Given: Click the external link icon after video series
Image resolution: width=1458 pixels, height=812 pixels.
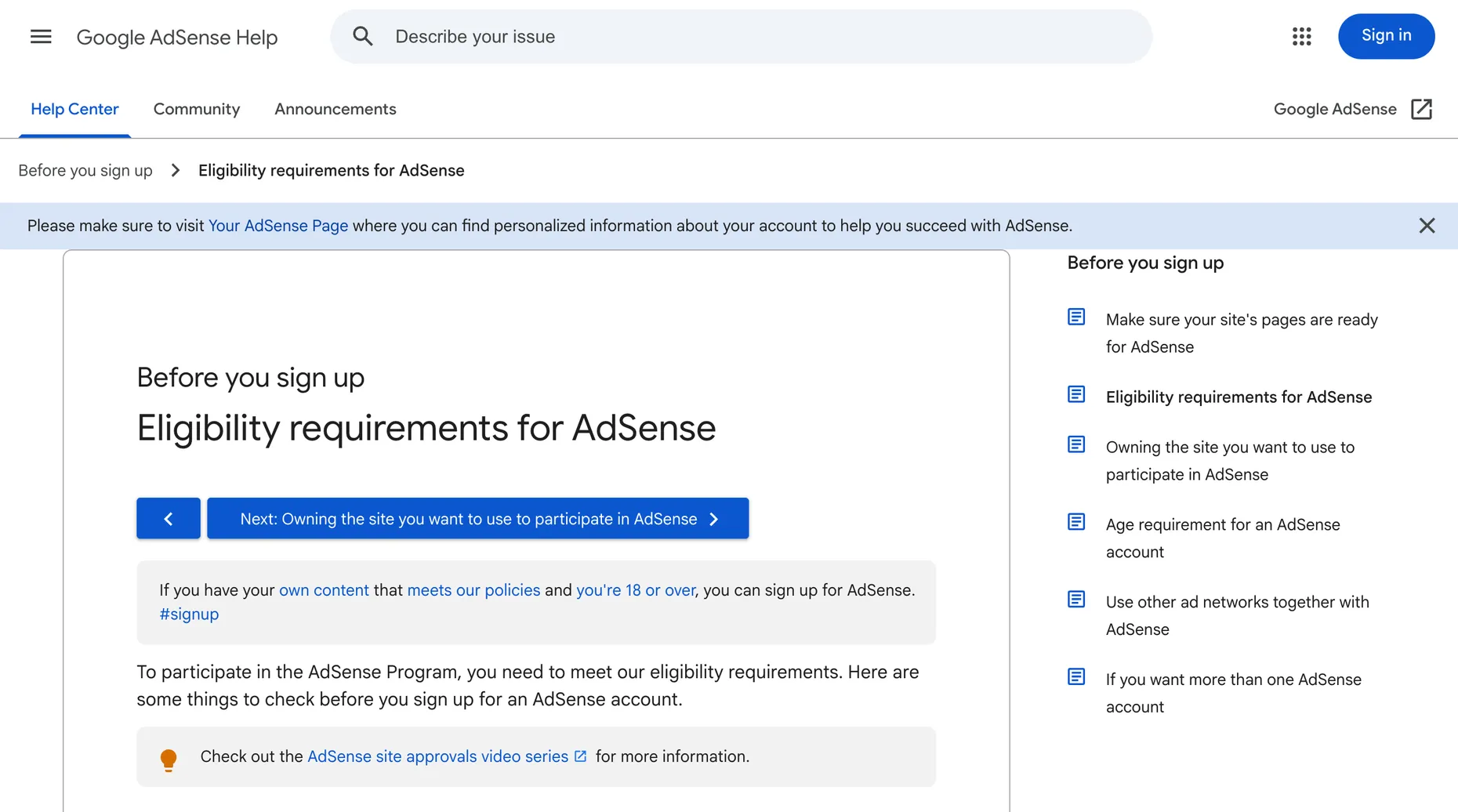Looking at the screenshot, I should (x=581, y=756).
